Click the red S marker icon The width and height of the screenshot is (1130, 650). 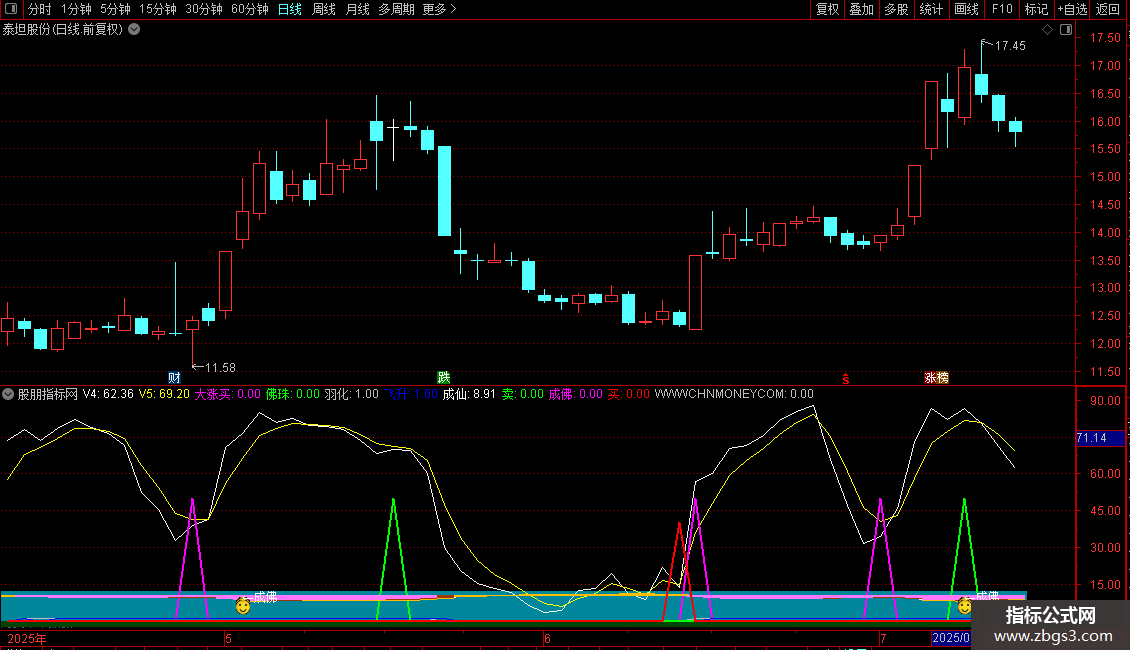846,379
